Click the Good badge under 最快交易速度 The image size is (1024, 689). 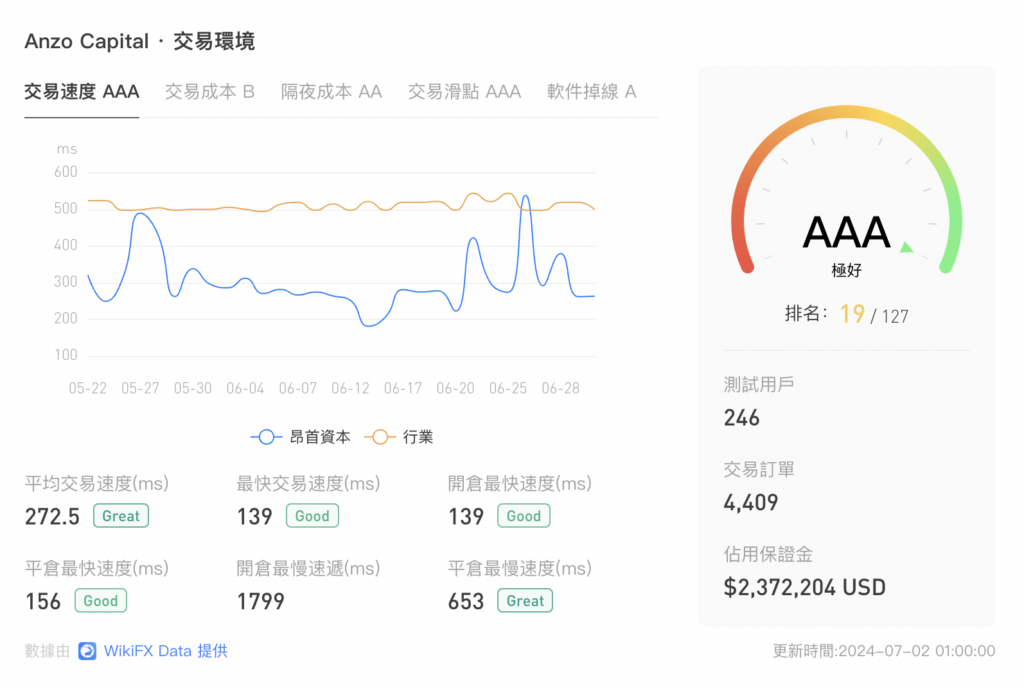click(x=312, y=516)
